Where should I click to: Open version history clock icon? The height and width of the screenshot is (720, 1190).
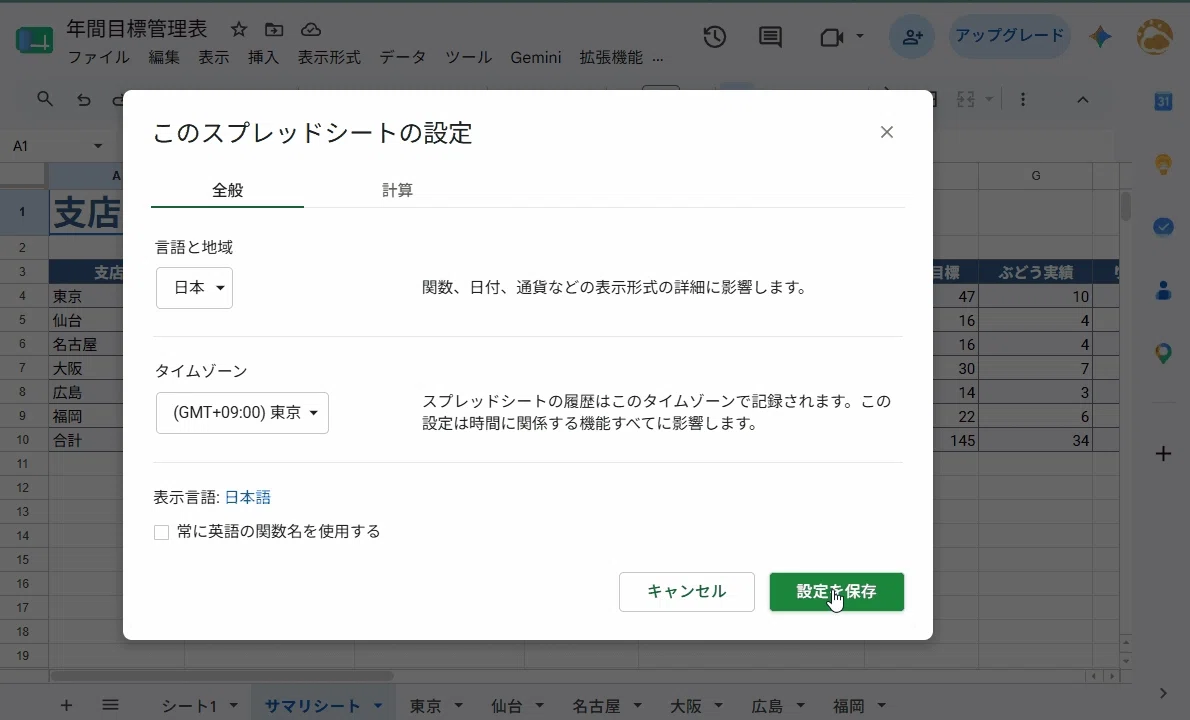tap(714, 36)
